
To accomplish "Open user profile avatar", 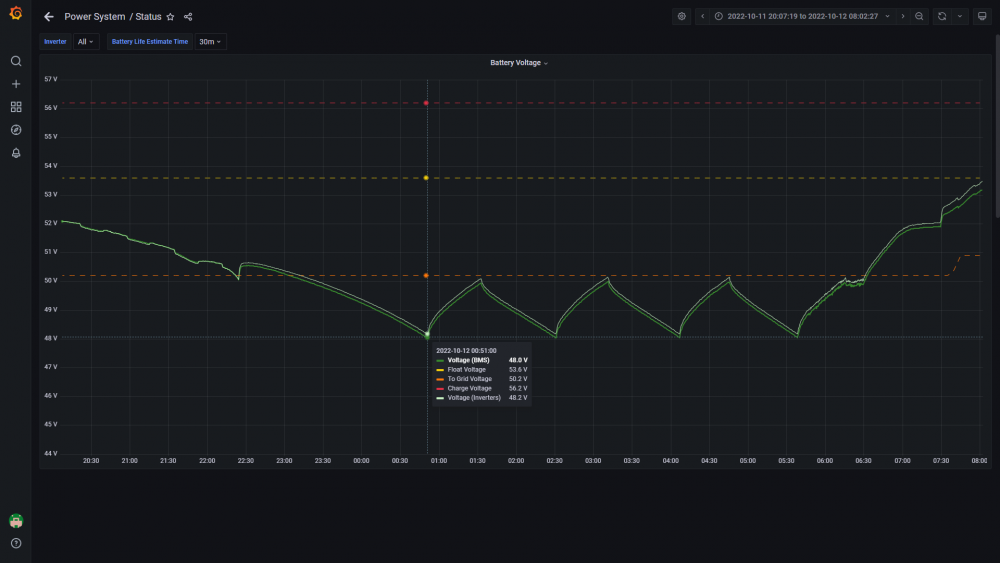I will (16, 521).
